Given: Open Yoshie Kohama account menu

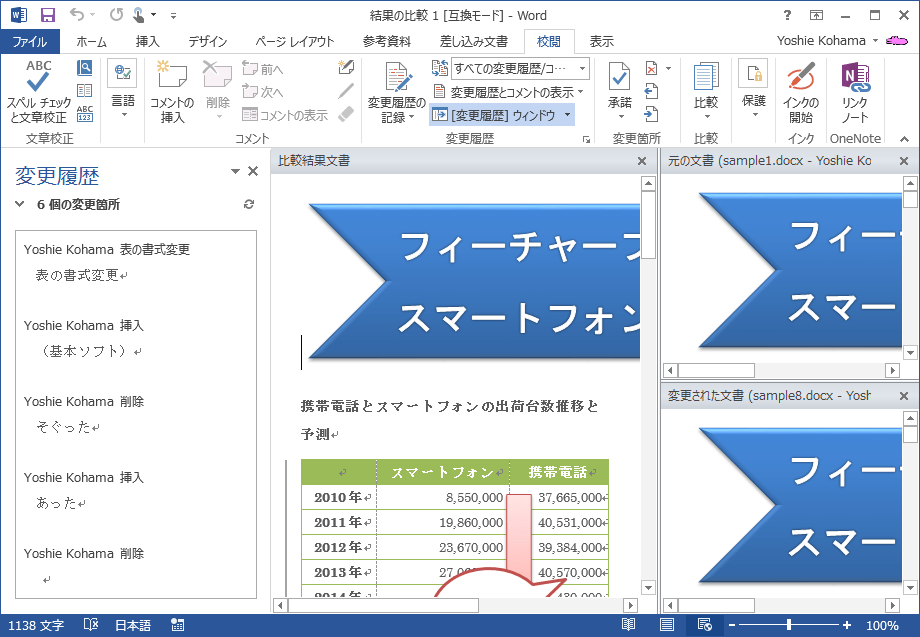Looking at the screenshot, I should (x=827, y=41).
